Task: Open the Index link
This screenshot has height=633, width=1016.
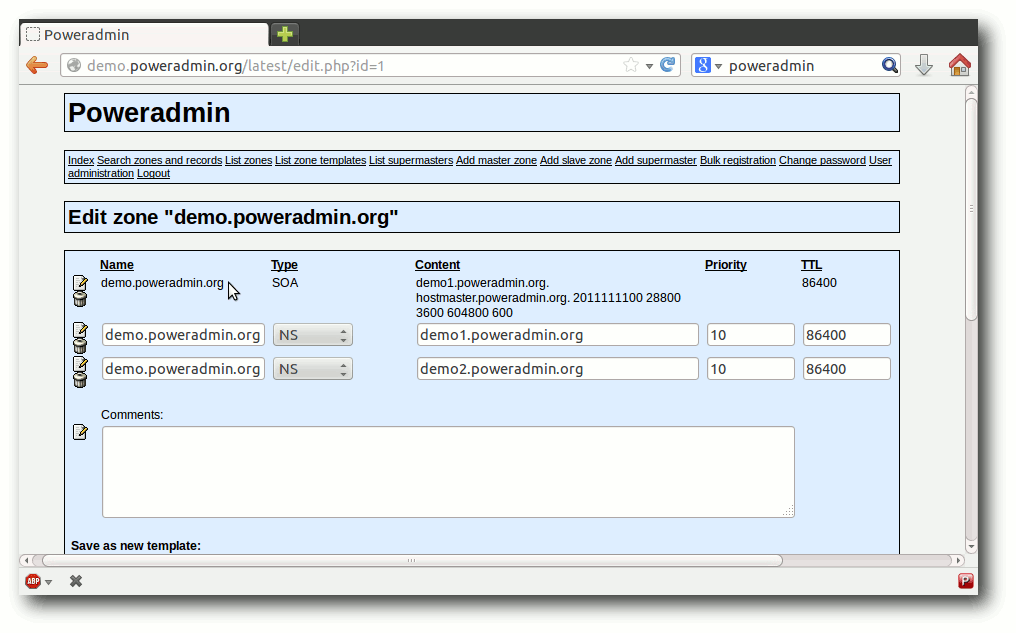Action: click(x=81, y=160)
